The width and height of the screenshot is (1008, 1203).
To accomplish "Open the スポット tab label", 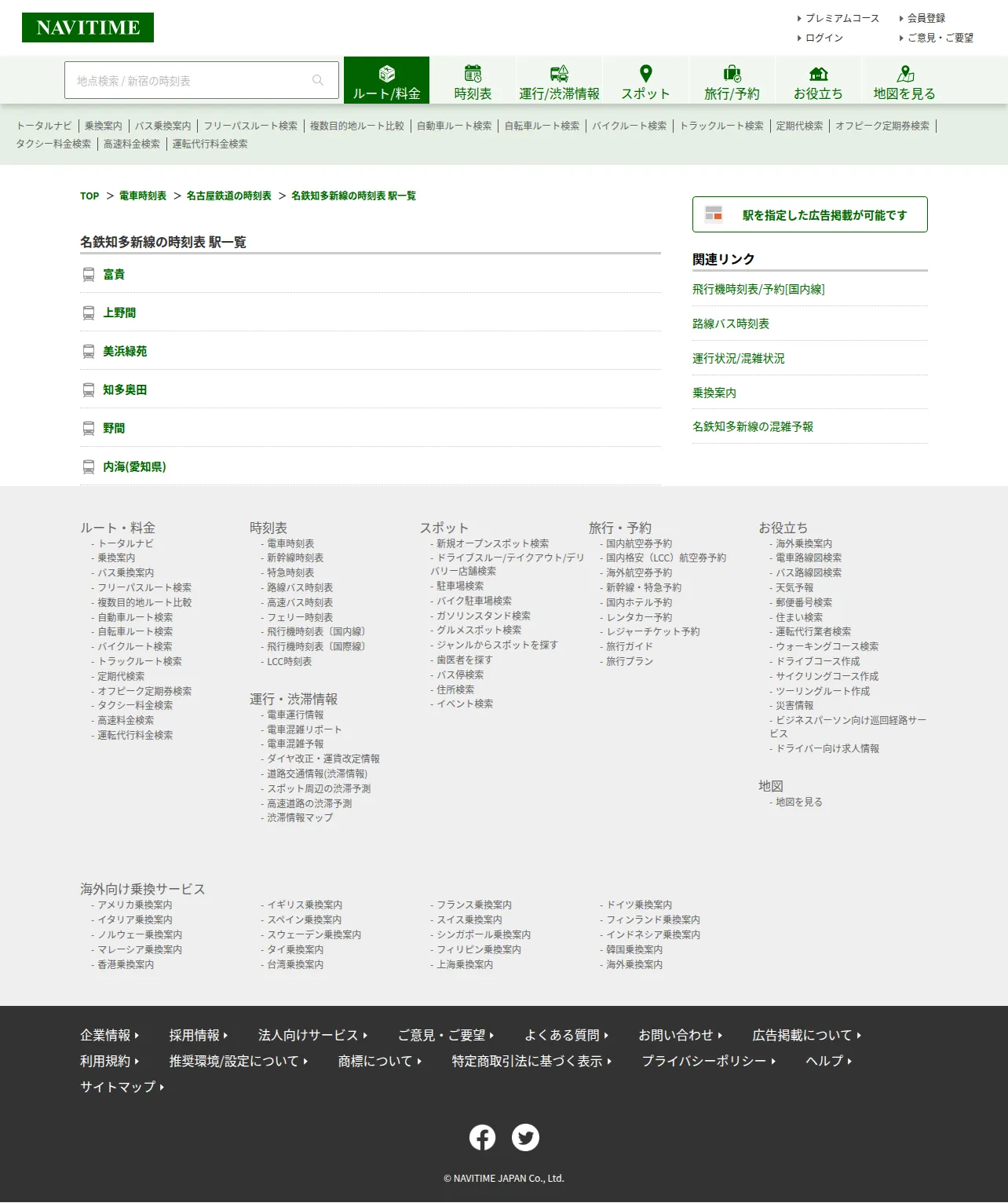I will (x=646, y=93).
